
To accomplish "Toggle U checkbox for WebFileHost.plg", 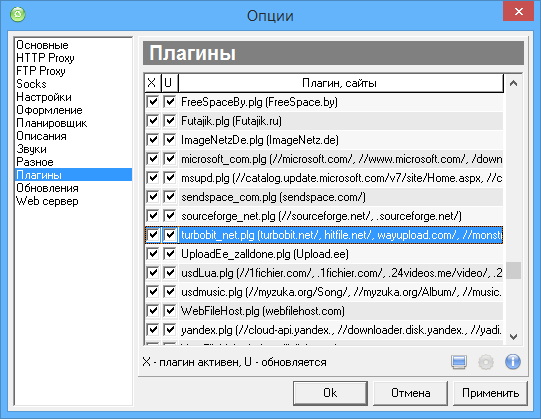I will point(169,311).
